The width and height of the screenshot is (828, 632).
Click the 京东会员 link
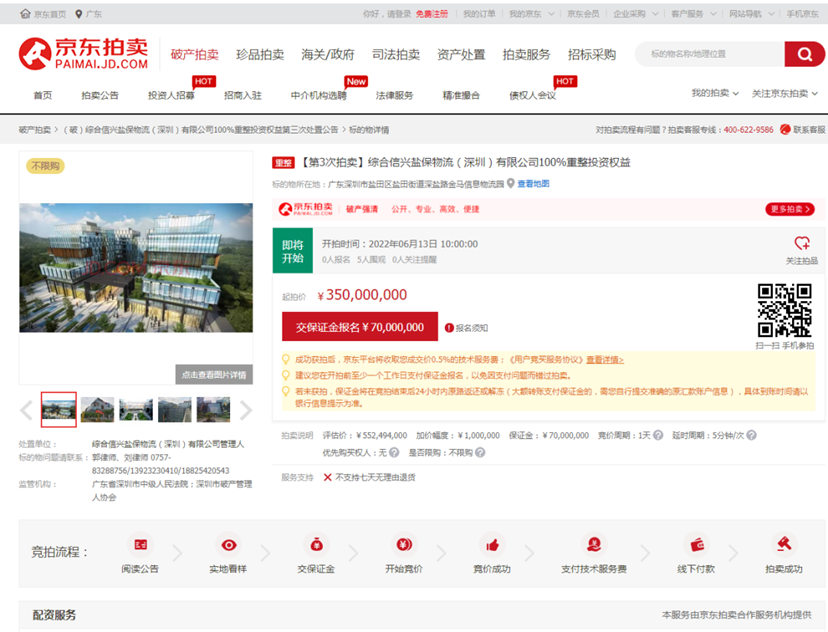pos(584,14)
